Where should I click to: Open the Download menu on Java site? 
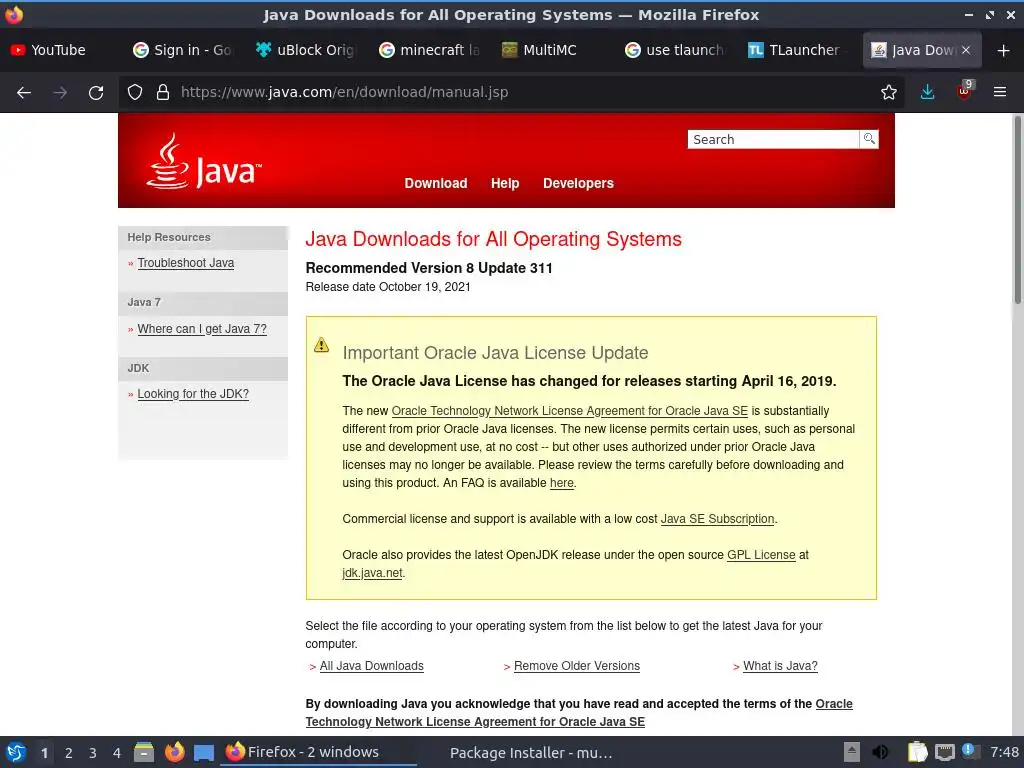(x=436, y=184)
